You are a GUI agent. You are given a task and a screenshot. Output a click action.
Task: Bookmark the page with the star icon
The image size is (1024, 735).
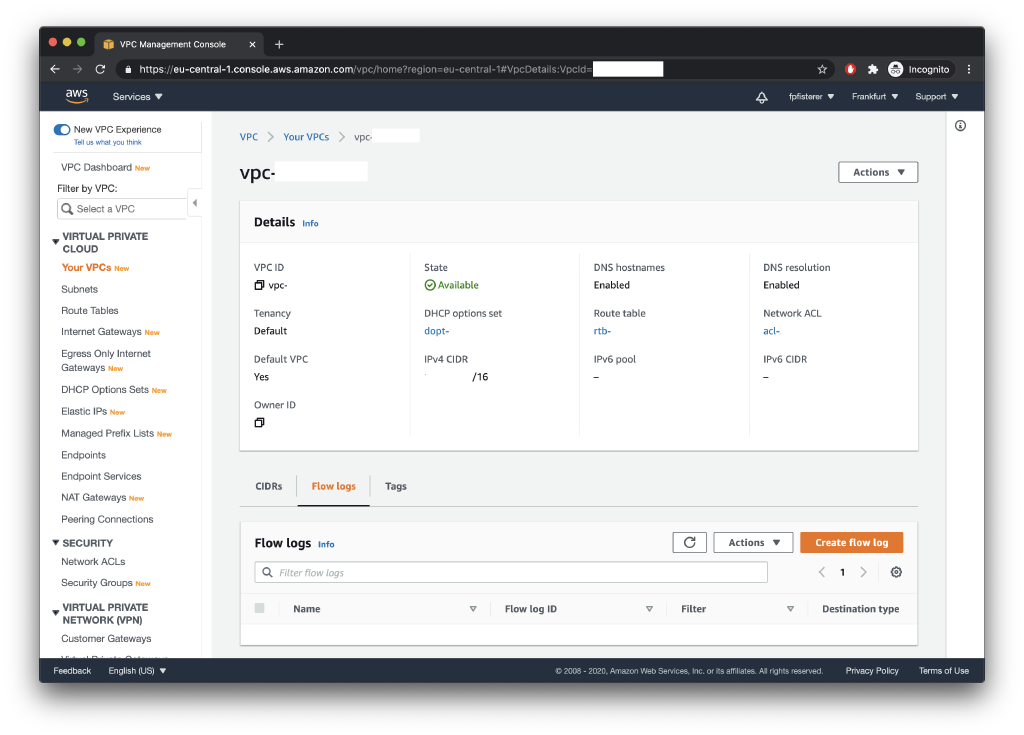pos(821,69)
